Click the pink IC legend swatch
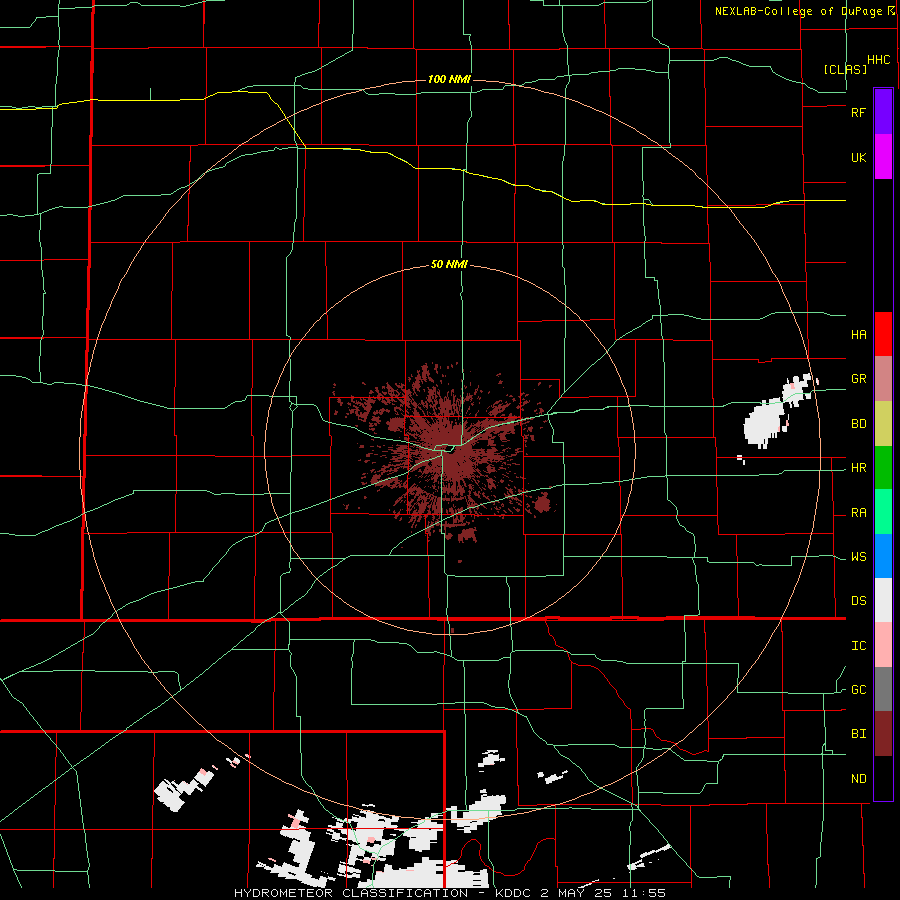The image size is (900, 900). pyautogui.click(x=883, y=645)
